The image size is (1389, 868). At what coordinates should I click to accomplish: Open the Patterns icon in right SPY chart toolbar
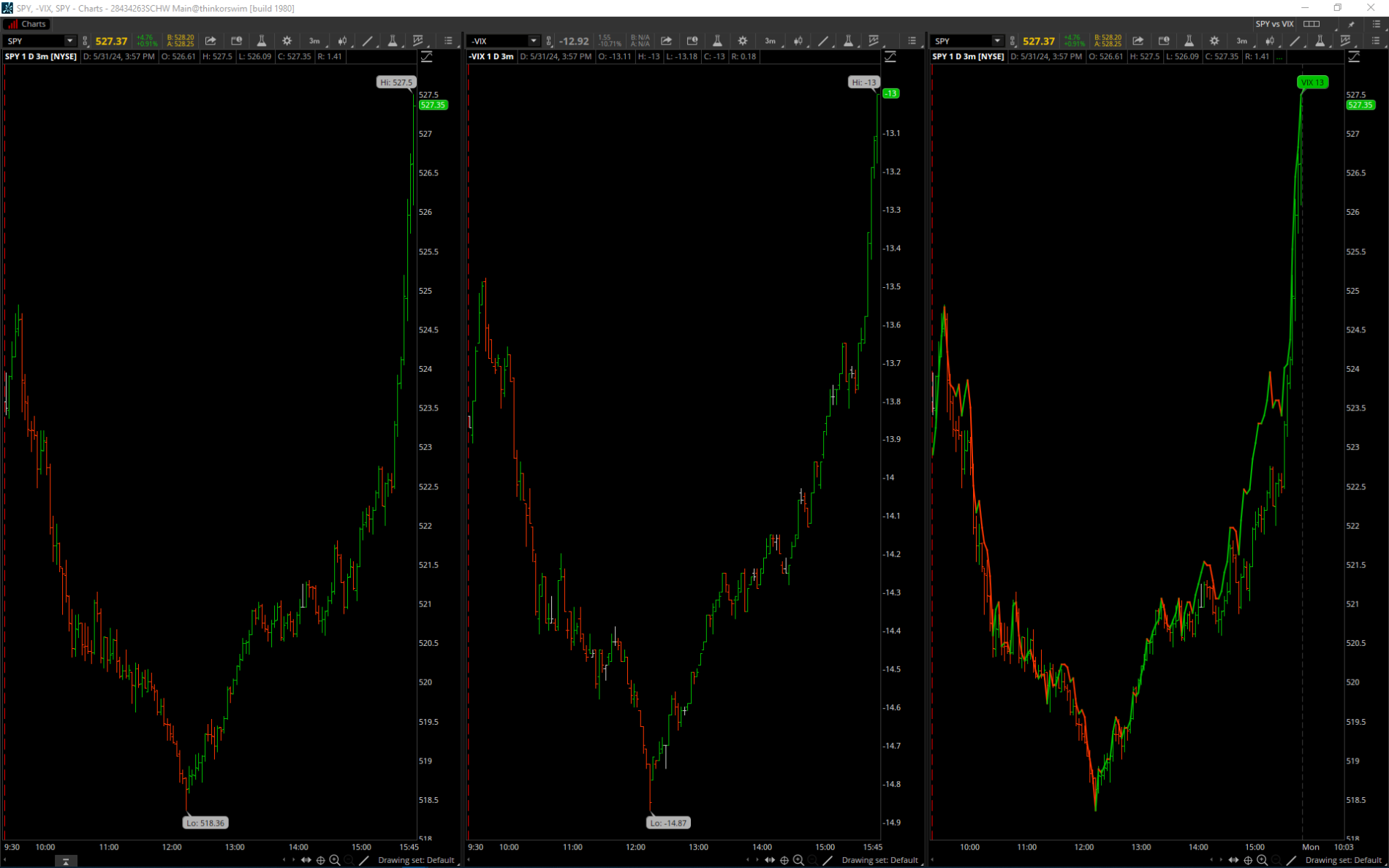pyautogui.click(x=1345, y=41)
